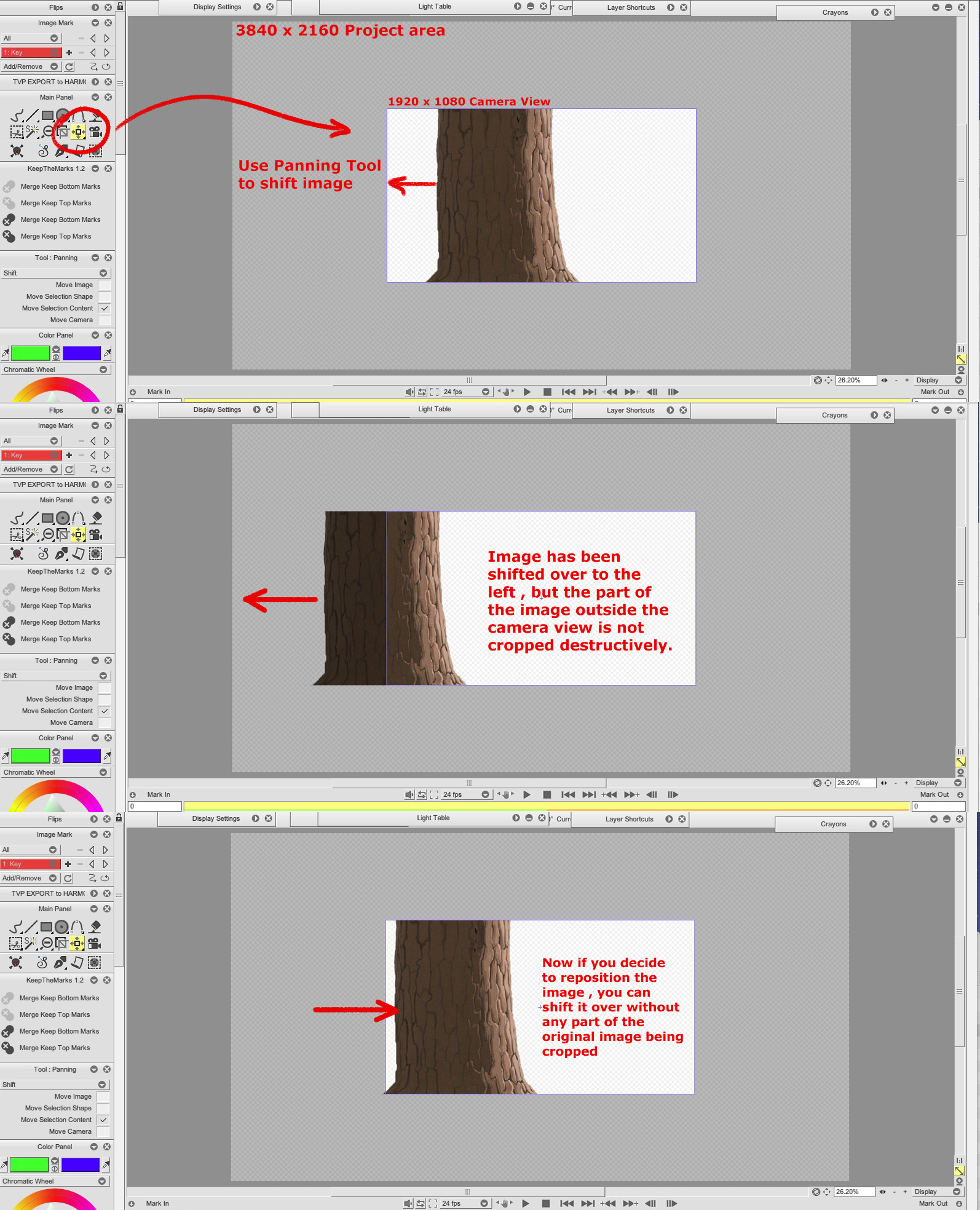Enable Move Camera checkbox in middle screenshot
Viewport: 980px width, 1210px height.
click(x=105, y=722)
